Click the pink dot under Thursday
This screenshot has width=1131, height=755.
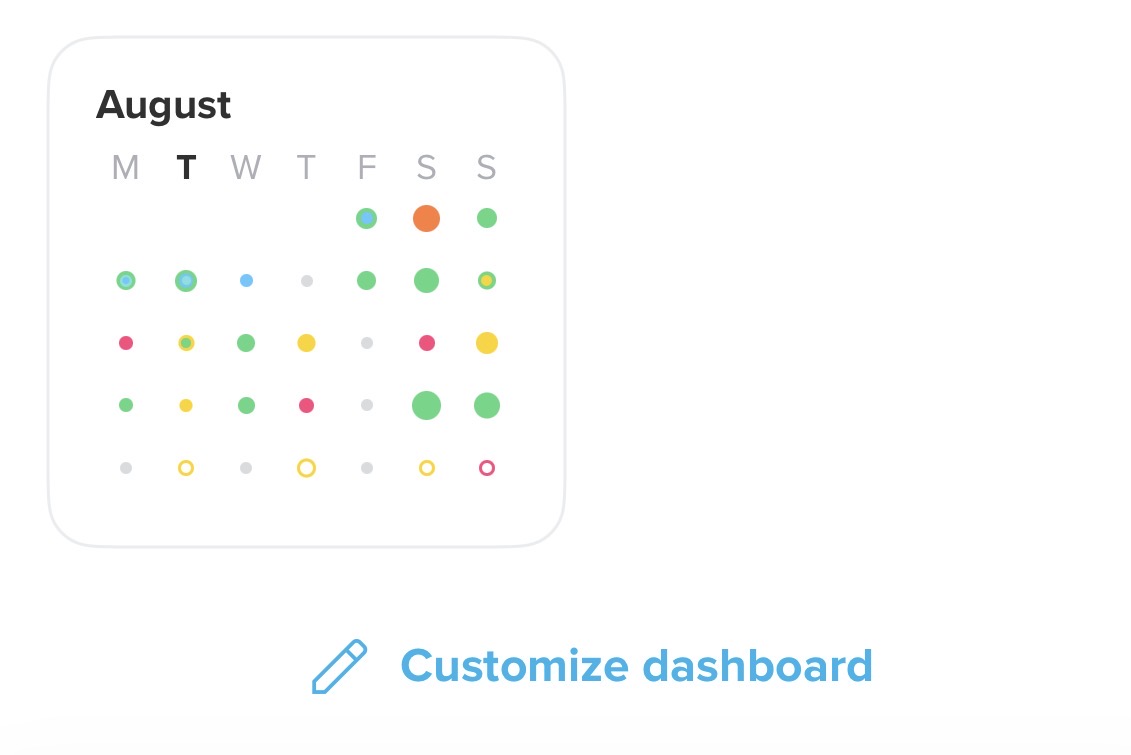[307, 405]
